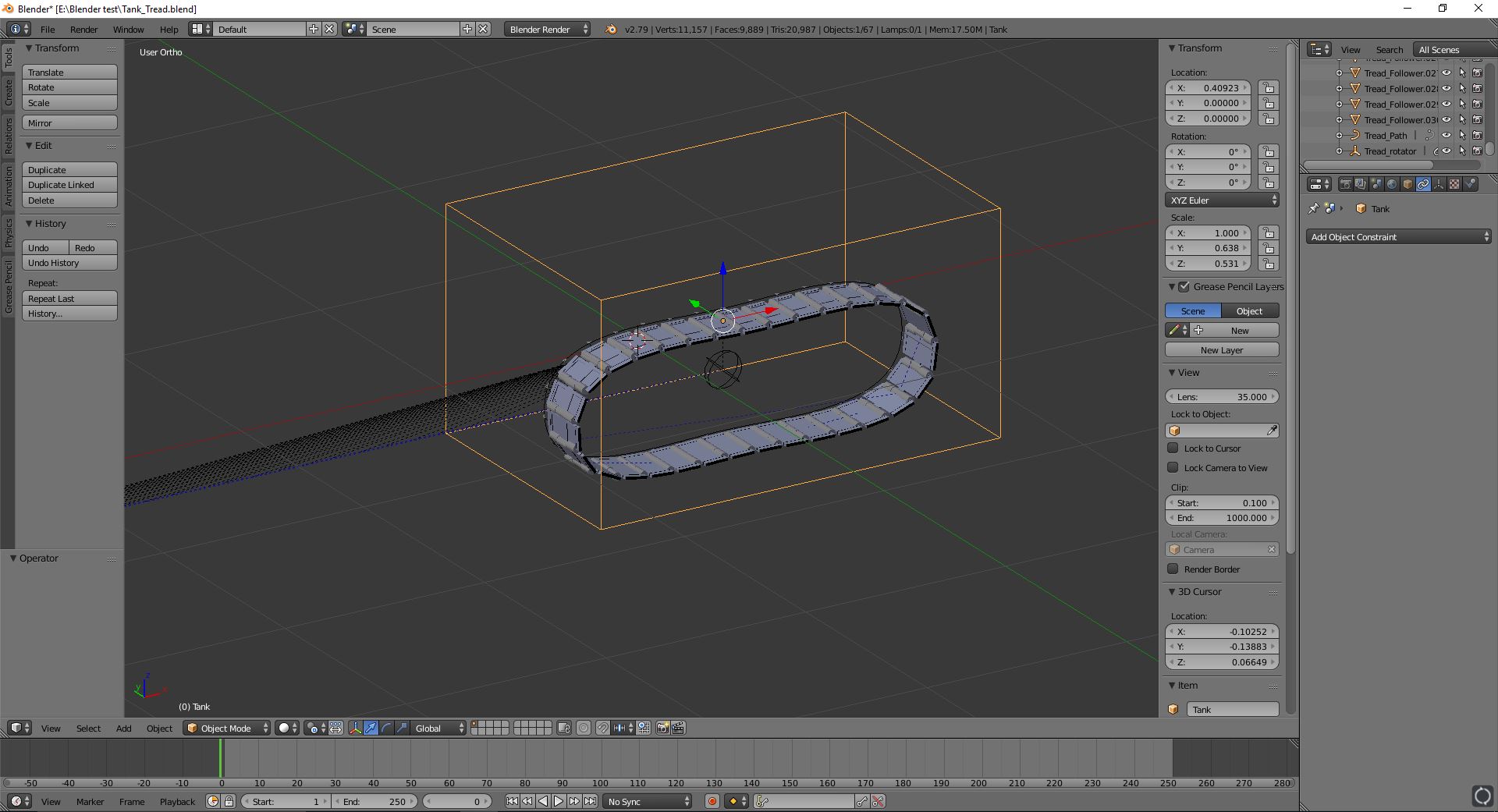The width and height of the screenshot is (1498, 812).
Task: Collapse the 3D Cursor panel
Action: [x=1172, y=591]
